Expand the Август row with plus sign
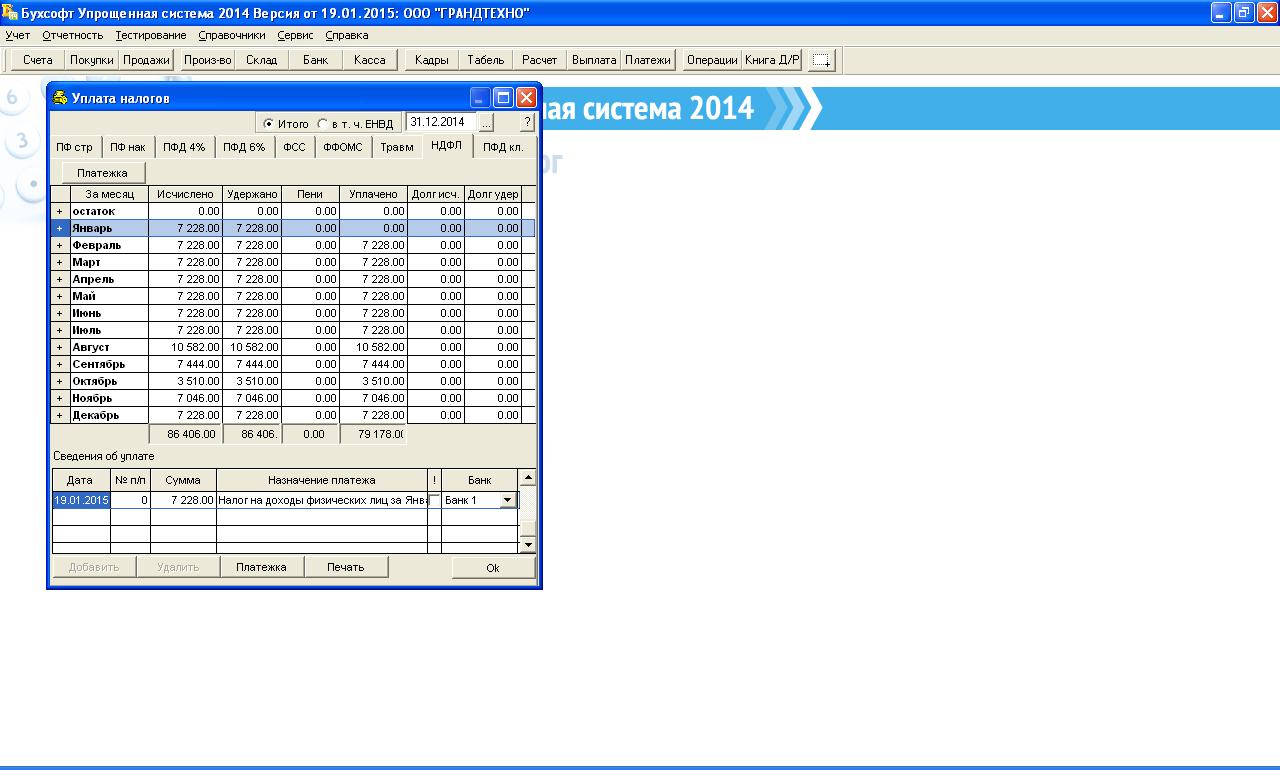Image resolution: width=1280 pixels, height=770 pixels. click(x=60, y=347)
